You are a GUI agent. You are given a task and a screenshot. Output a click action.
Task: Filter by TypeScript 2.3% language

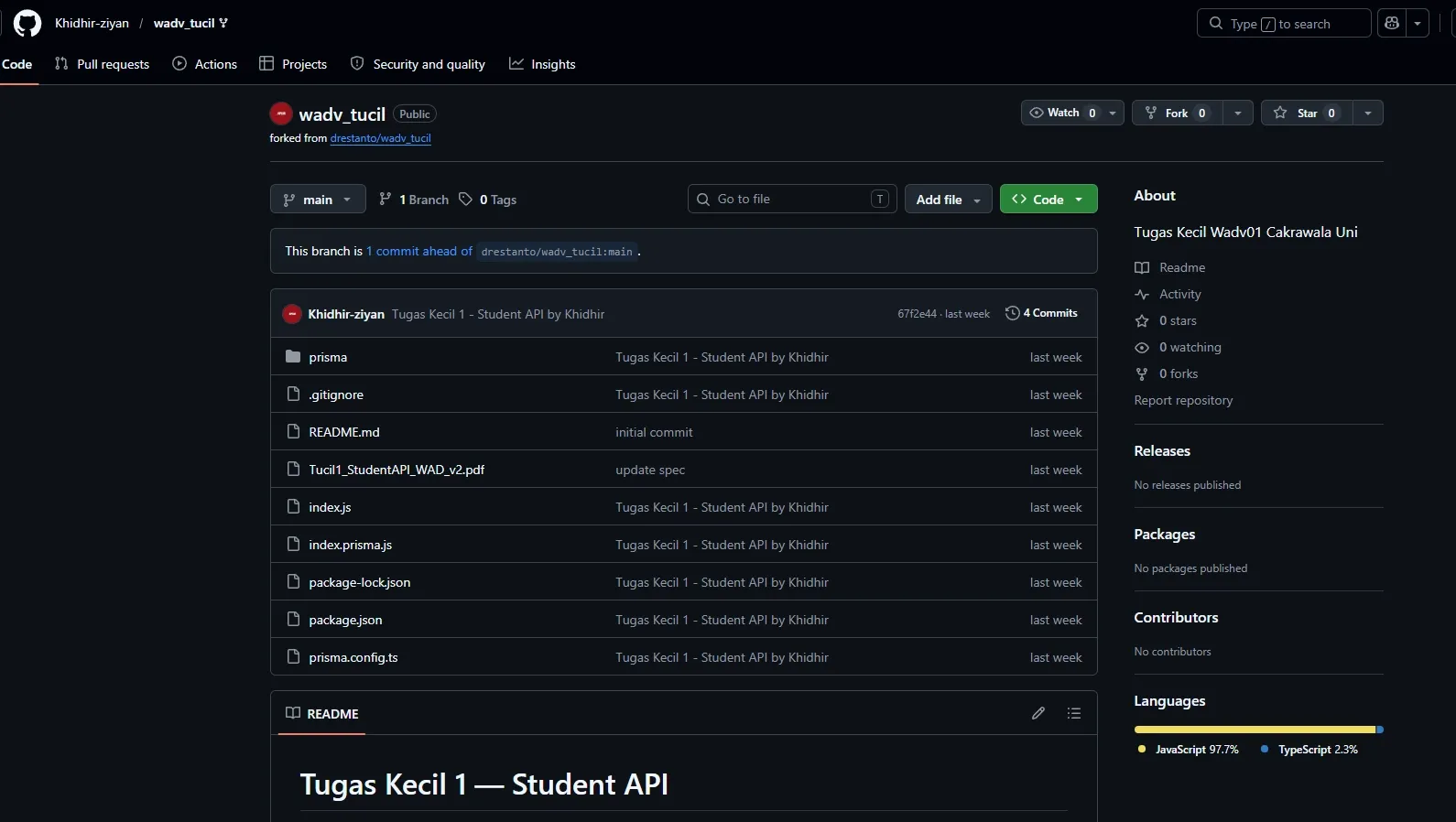[1309, 749]
